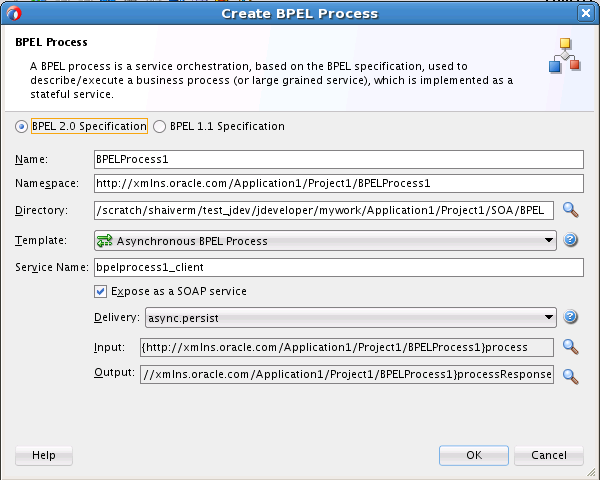Open help for the Delivery option
This screenshot has width=601, height=480.
point(570,317)
